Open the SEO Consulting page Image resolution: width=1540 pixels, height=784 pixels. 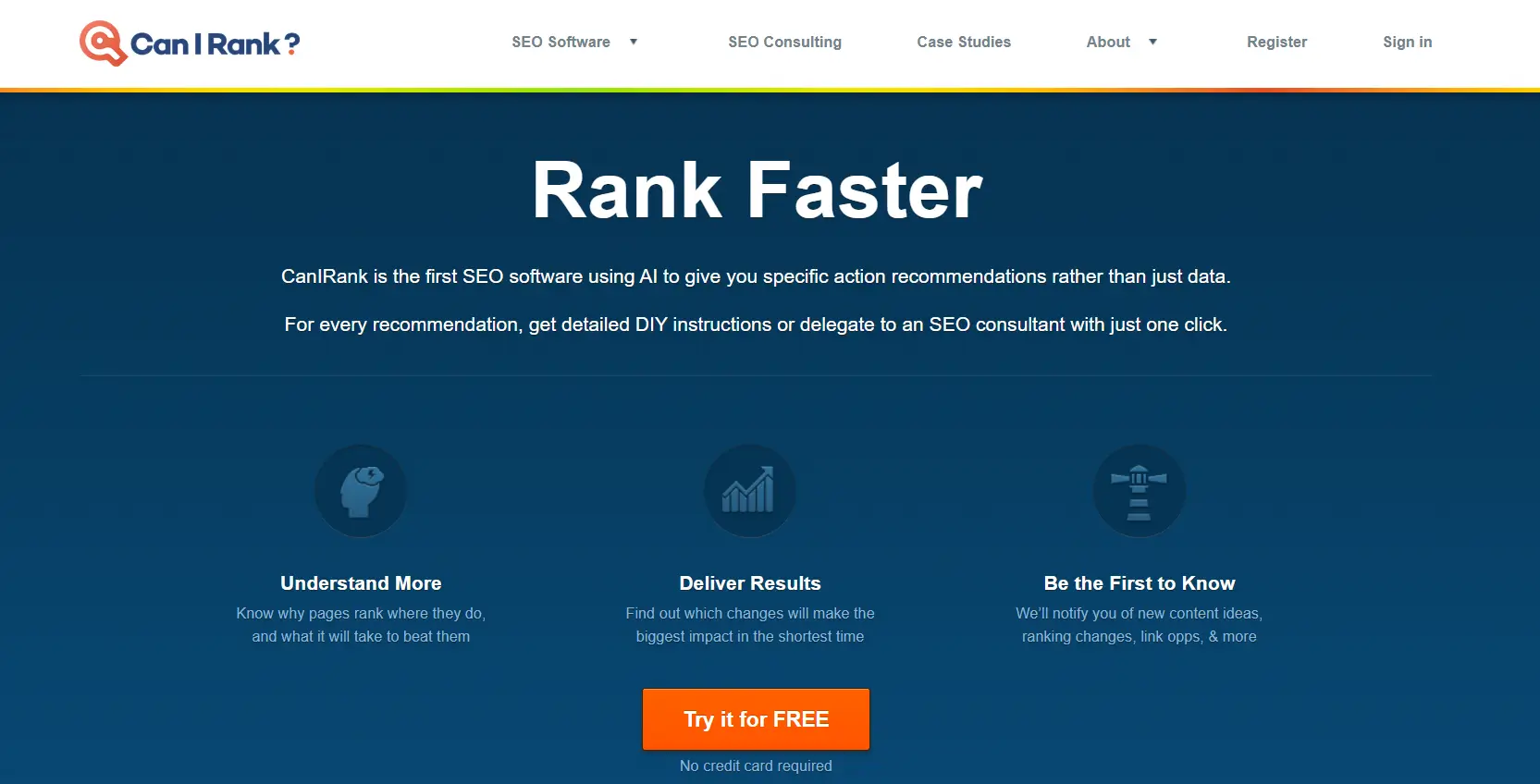(784, 42)
